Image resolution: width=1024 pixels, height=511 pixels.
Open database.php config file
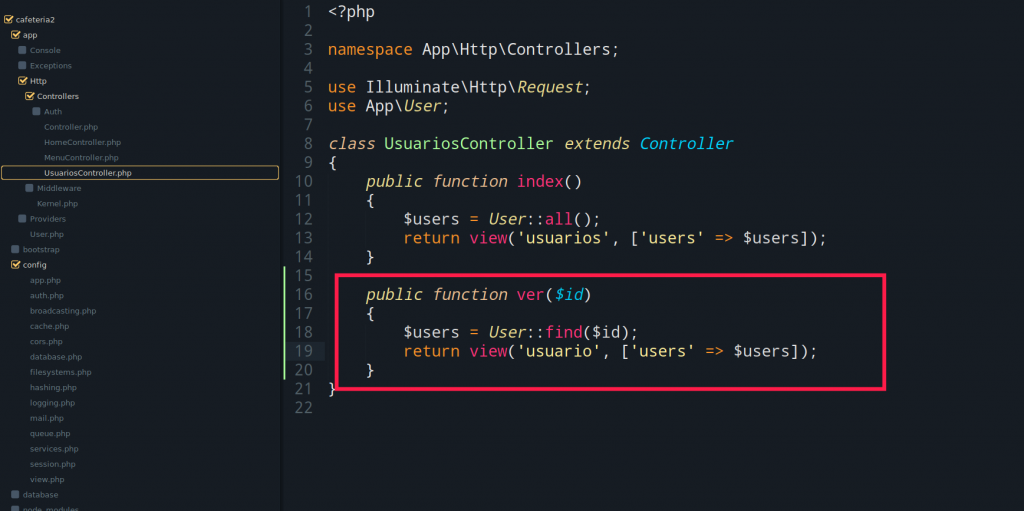tap(56, 357)
